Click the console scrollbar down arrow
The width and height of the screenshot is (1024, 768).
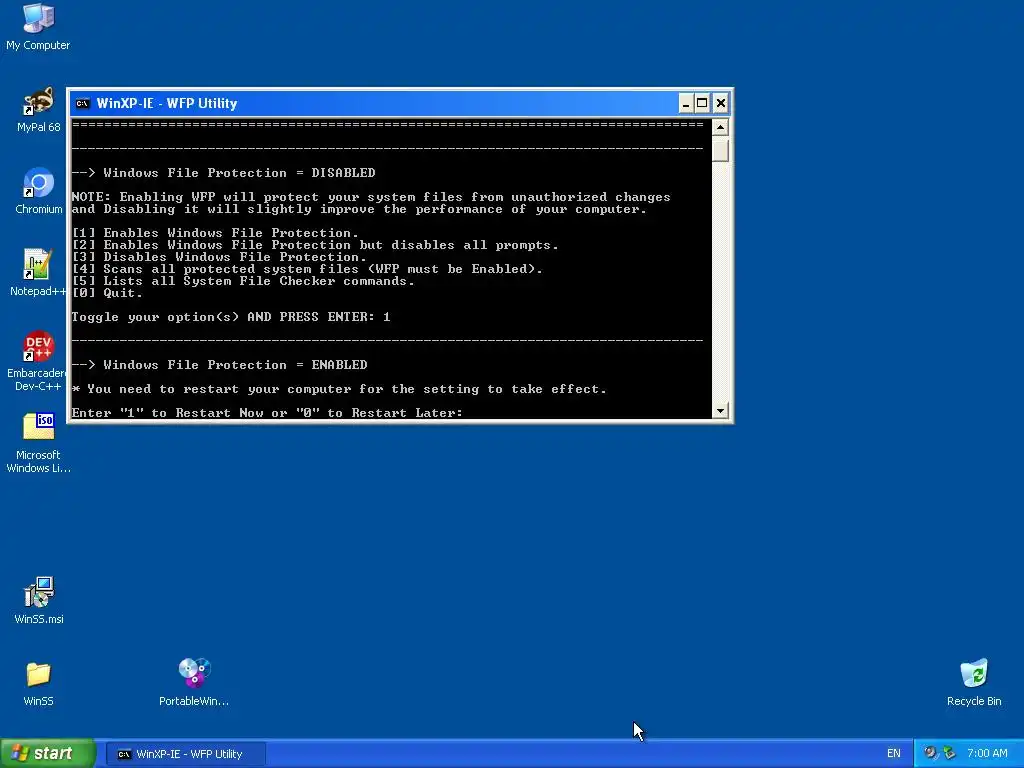click(x=720, y=411)
